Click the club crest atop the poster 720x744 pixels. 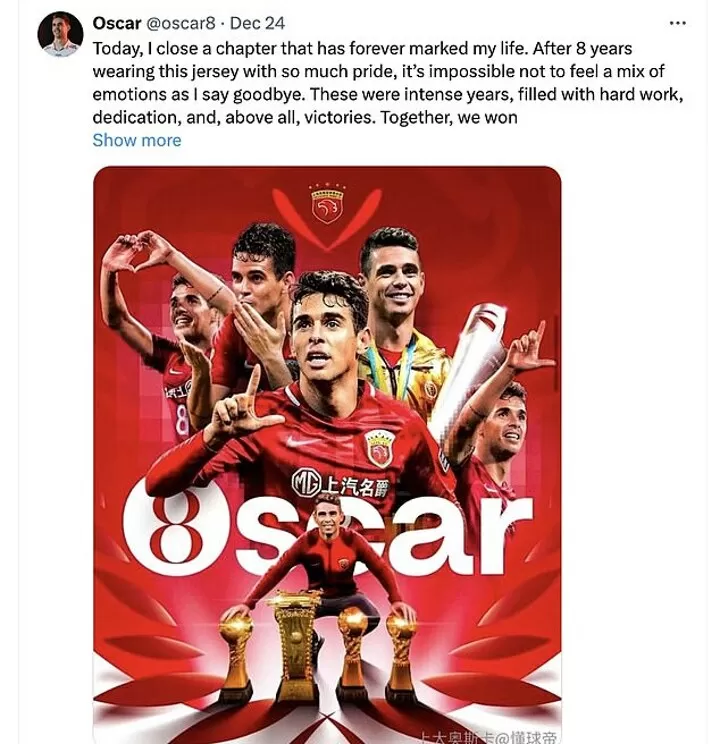(327, 205)
